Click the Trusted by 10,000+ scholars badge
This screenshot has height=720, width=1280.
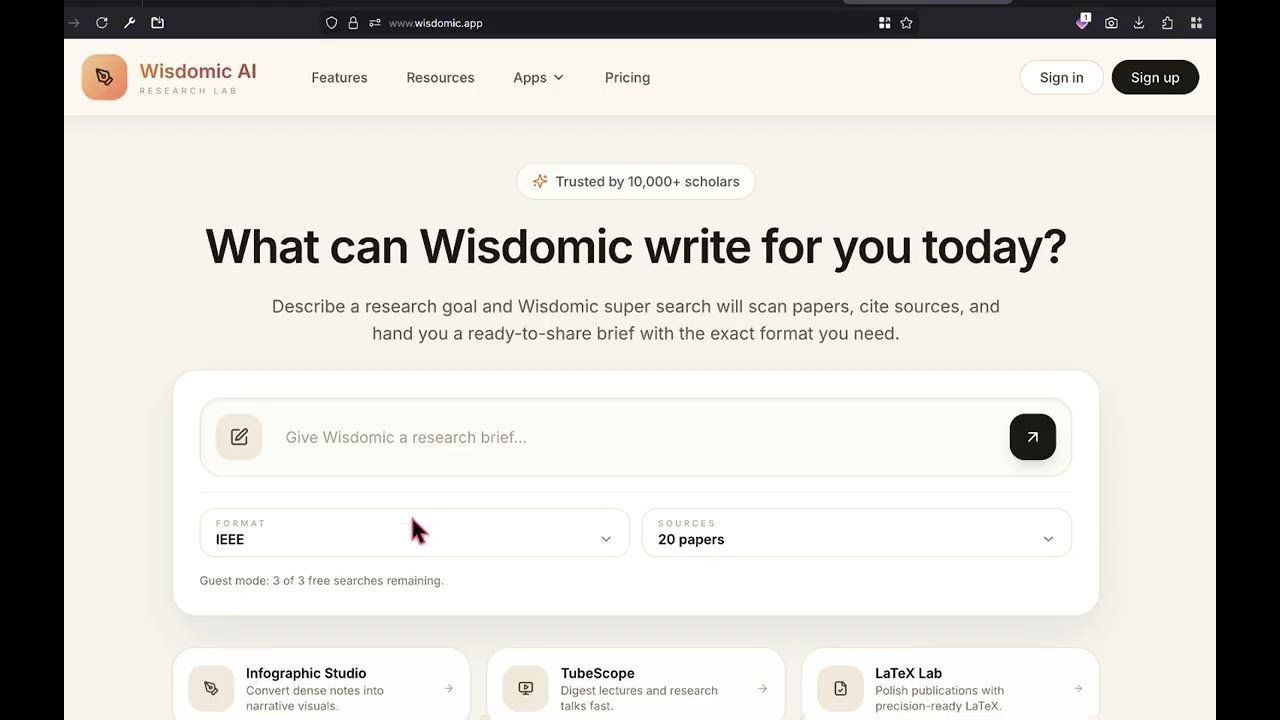coord(635,181)
